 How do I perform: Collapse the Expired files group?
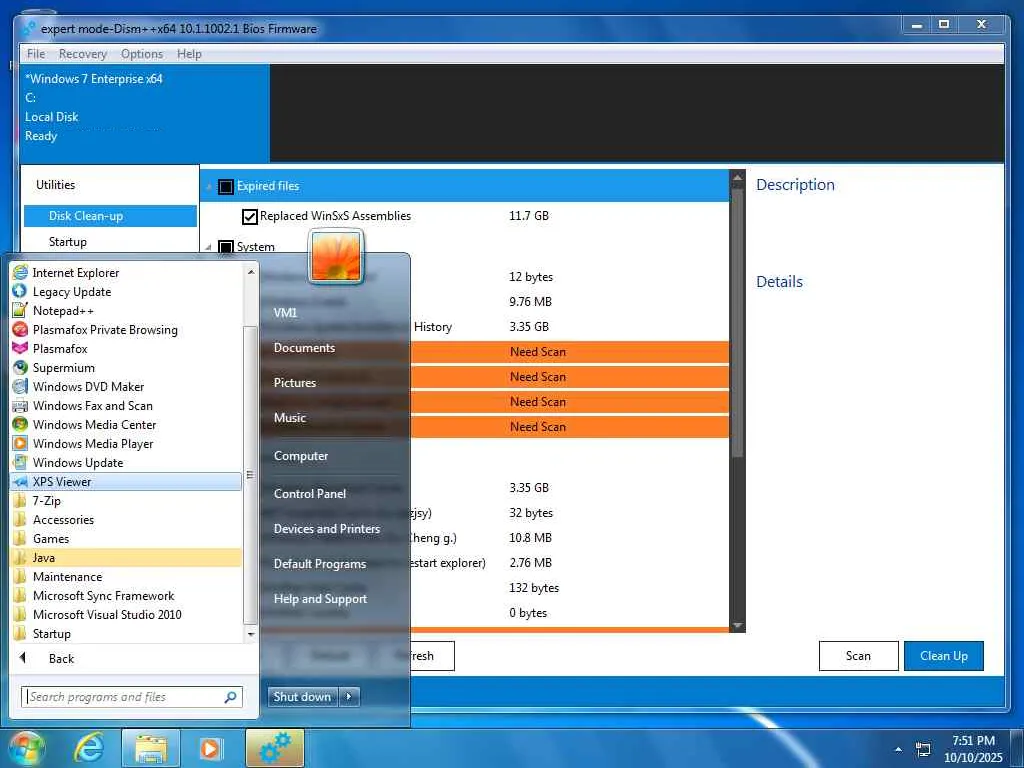coord(208,187)
